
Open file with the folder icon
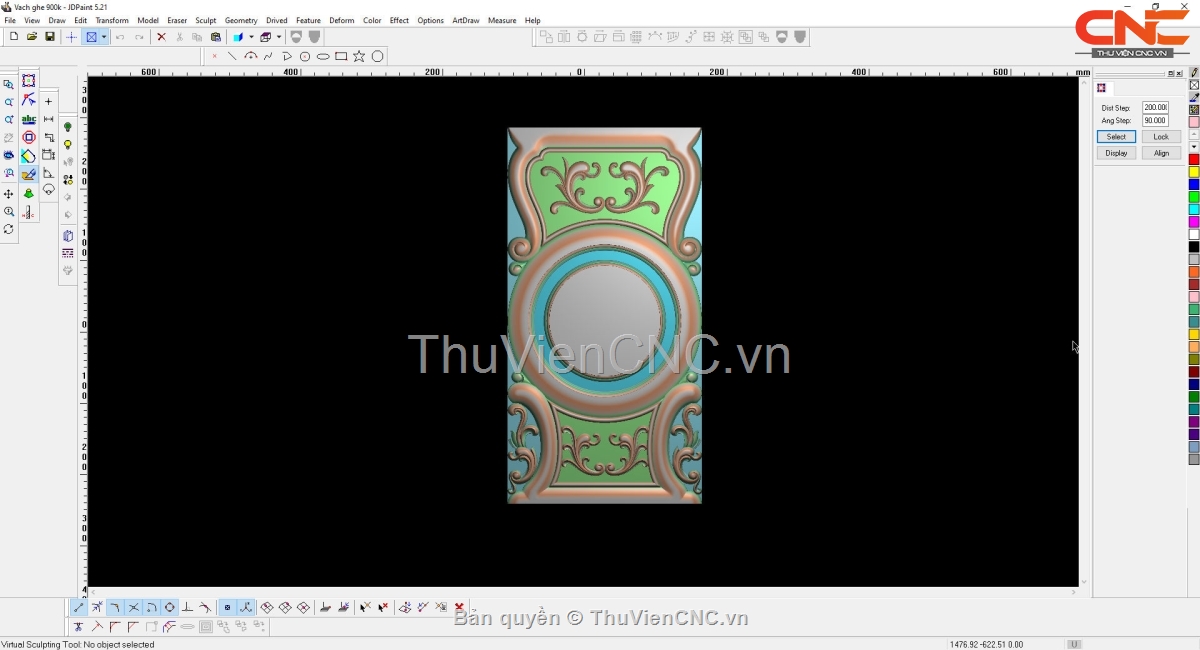pos(32,37)
